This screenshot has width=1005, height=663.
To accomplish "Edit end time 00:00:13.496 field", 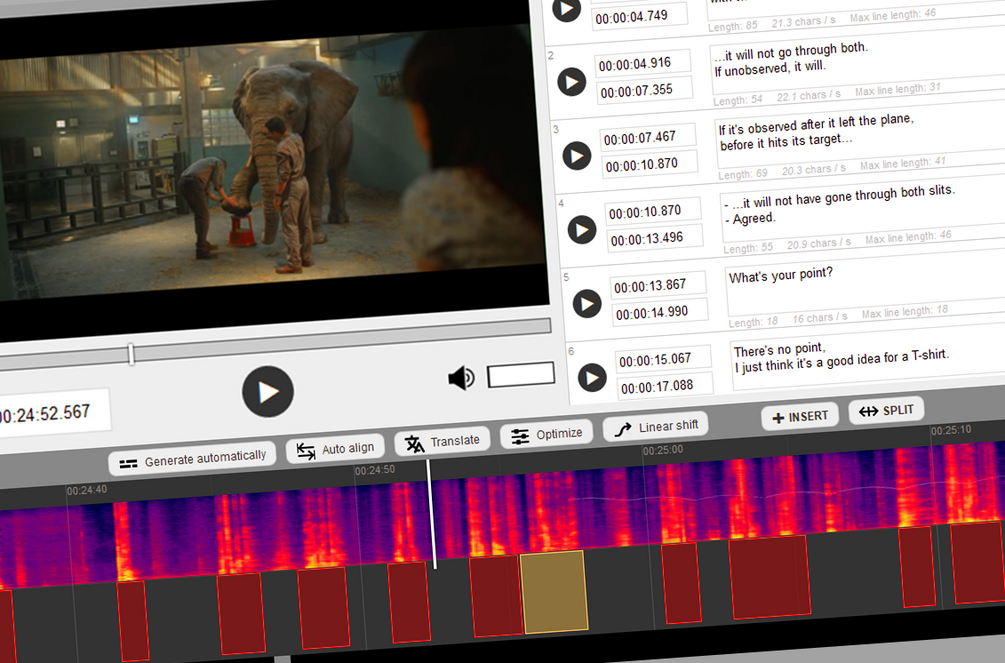I will coord(655,239).
